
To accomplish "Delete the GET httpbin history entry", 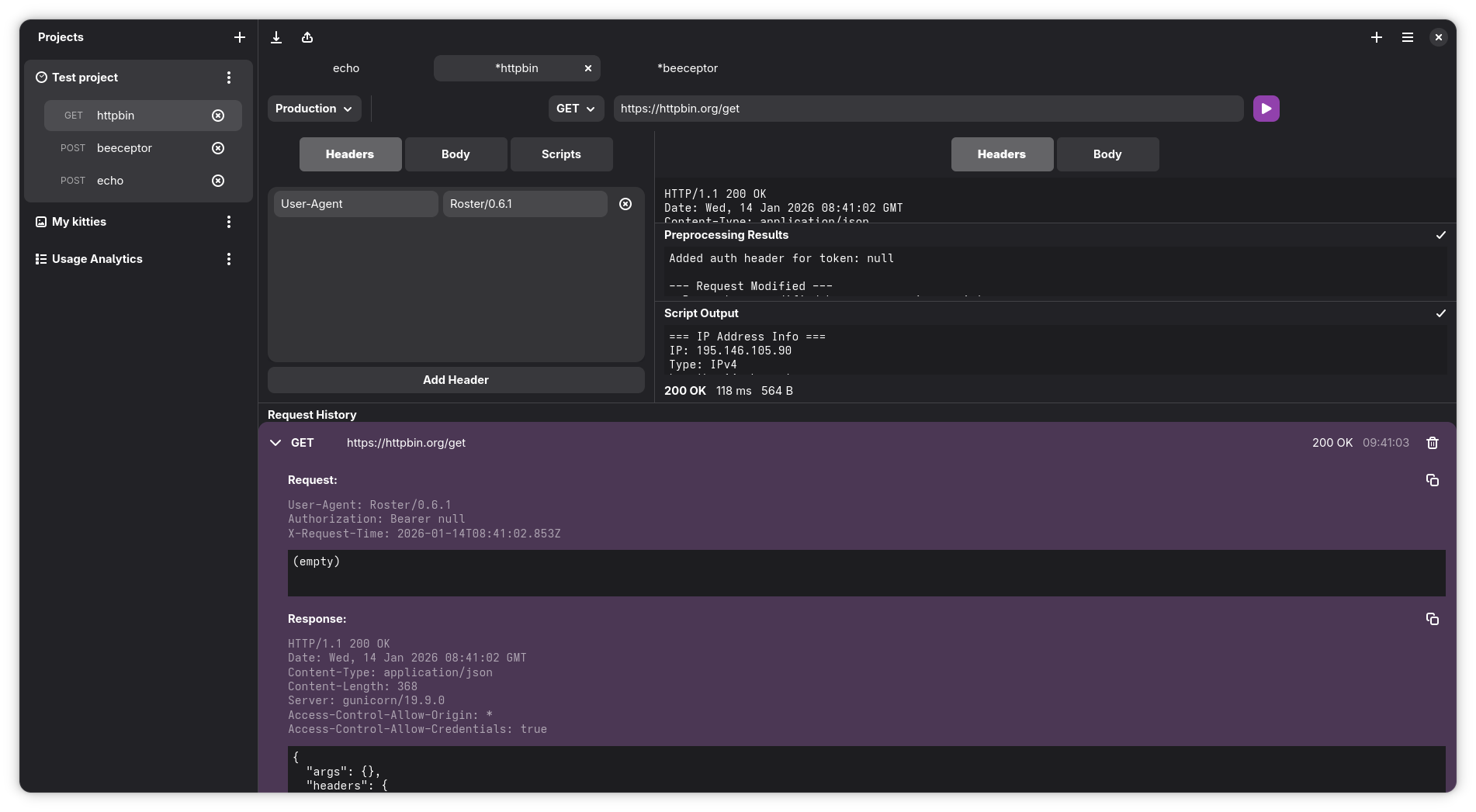I will [x=1432, y=443].
